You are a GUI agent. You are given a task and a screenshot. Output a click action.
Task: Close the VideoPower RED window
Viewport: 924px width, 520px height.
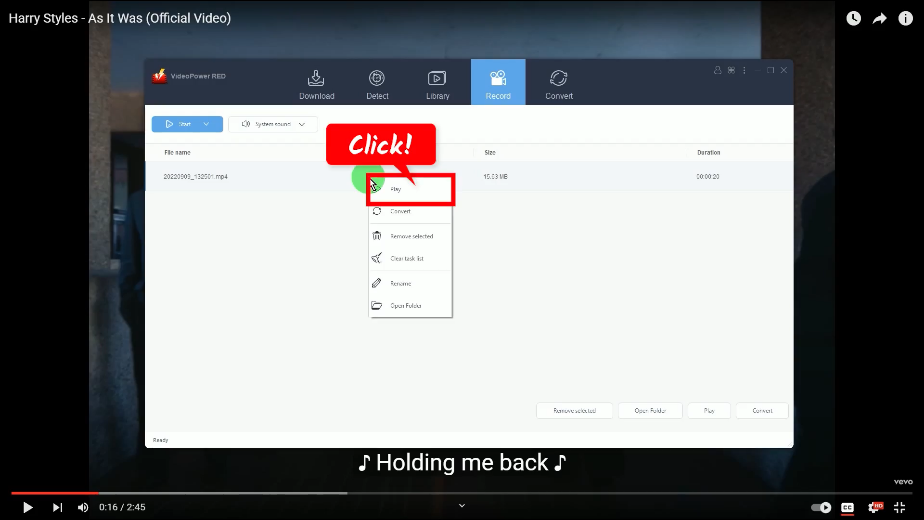[x=784, y=70]
